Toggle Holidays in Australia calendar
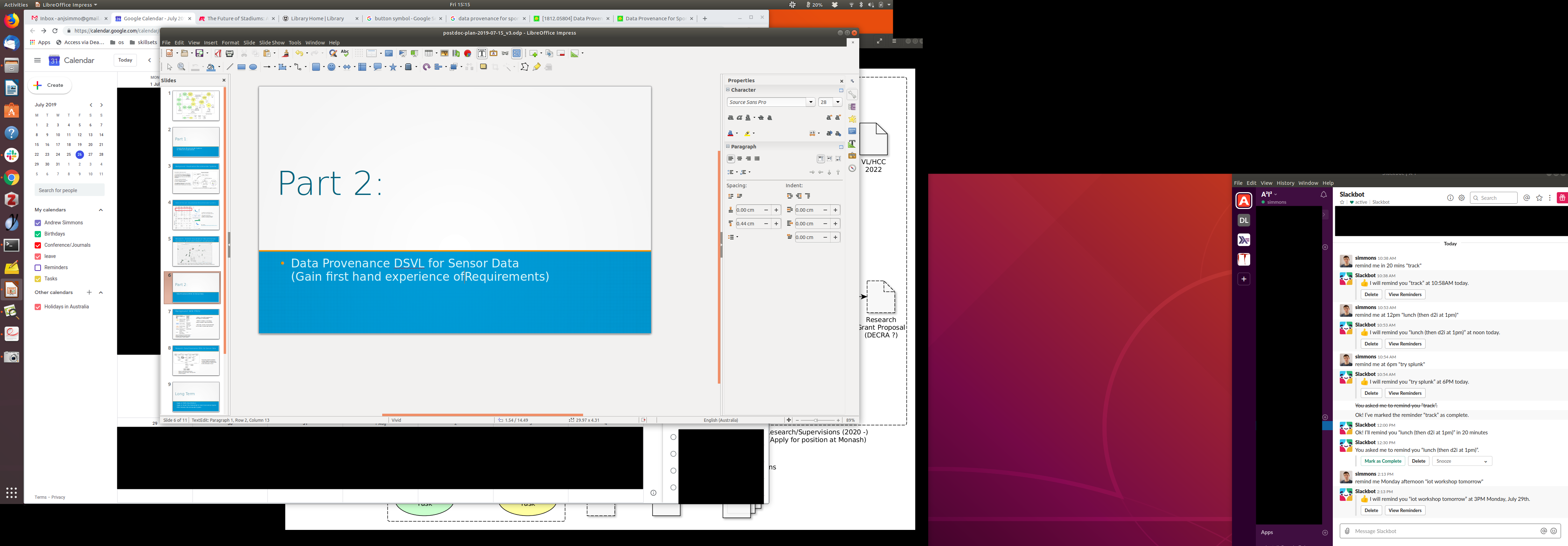 [38, 307]
